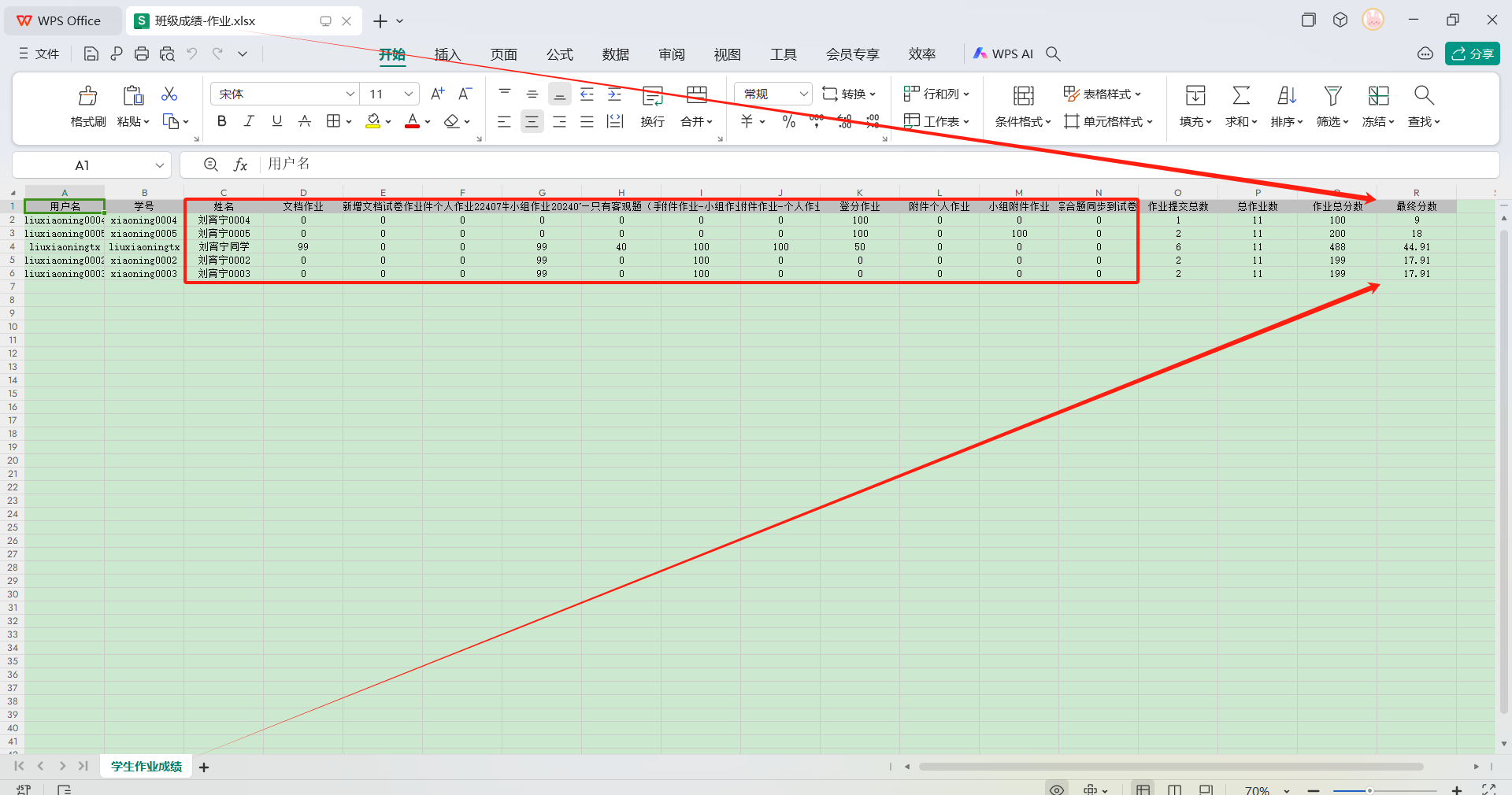Click the Filter (筛选) funnel icon
Image resolution: width=1512 pixels, height=795 pixels.
1332,96
